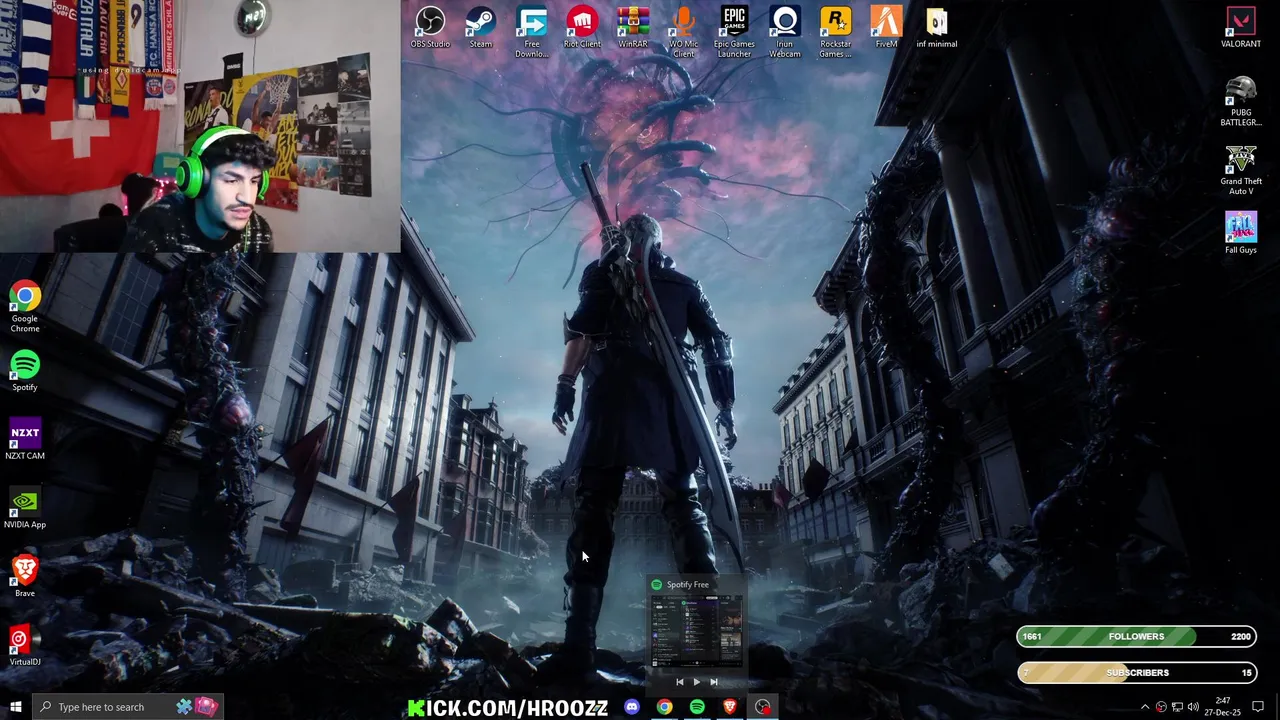Expand the hidden system tray icons
Image resolution: width=1280 pixels, height=720 pixels.
click(x=1145, y=707)
